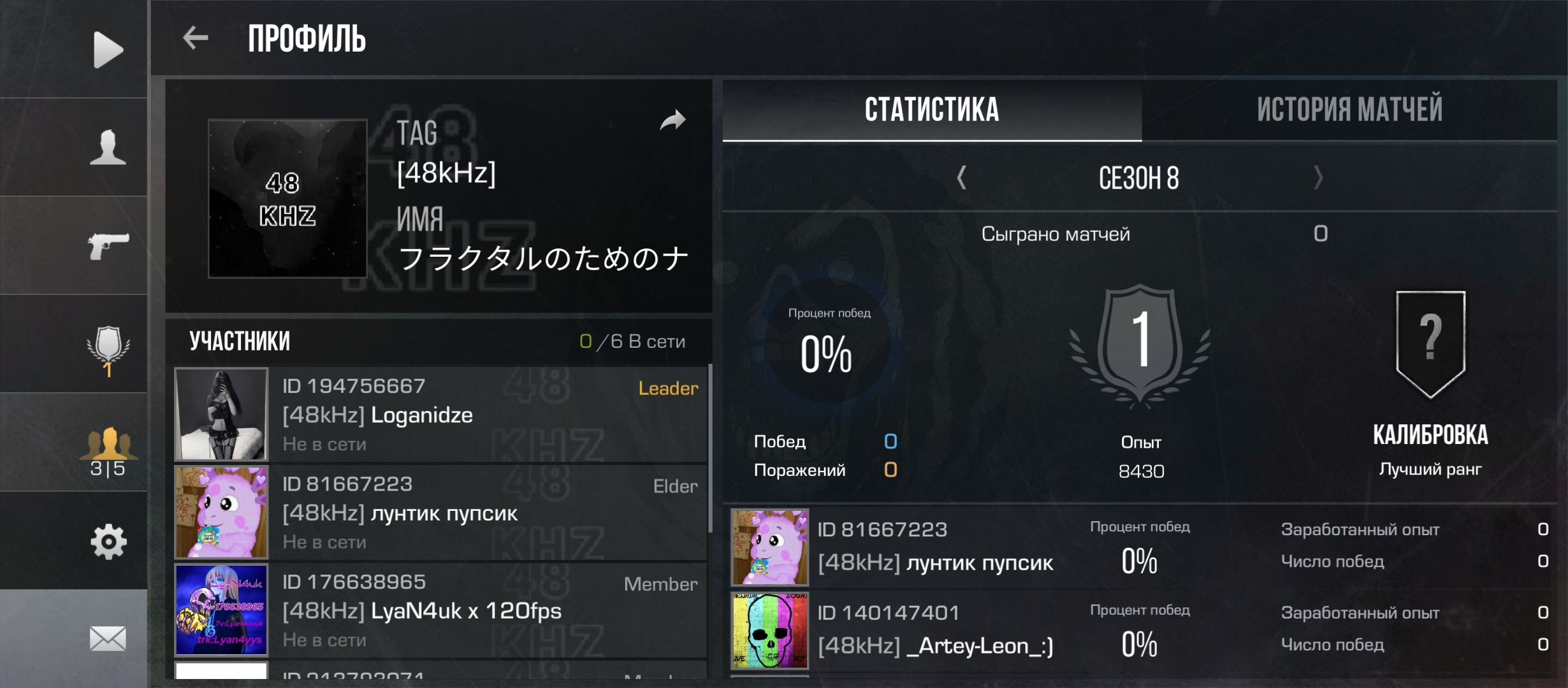Viewport: 1568px width, 688px height.
Task: Click the participants list scrollbar
Action: pos(710,448)
